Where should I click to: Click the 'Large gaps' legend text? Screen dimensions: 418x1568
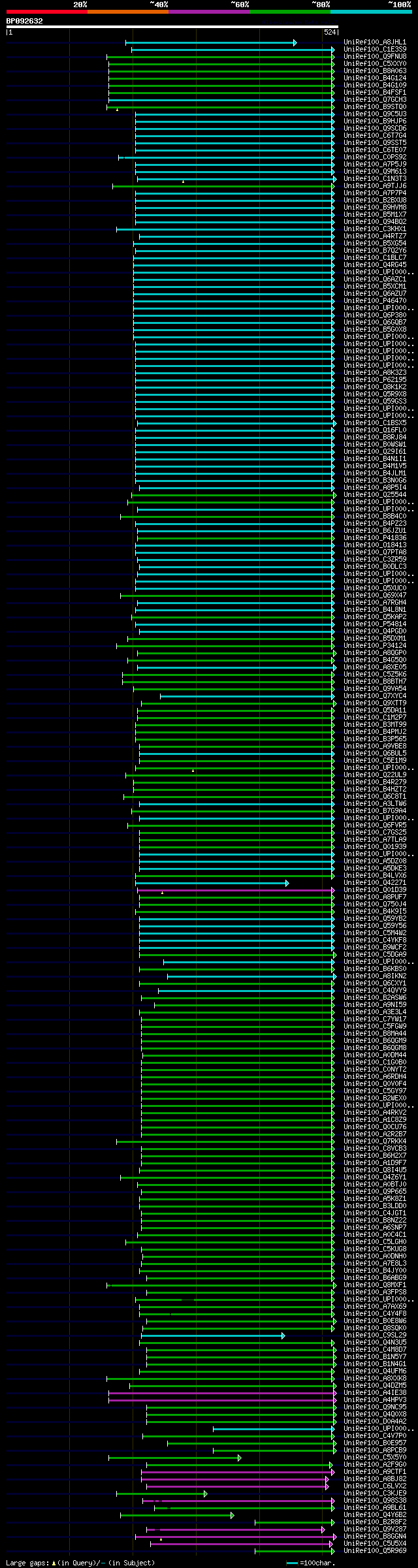coord(26,1563)
